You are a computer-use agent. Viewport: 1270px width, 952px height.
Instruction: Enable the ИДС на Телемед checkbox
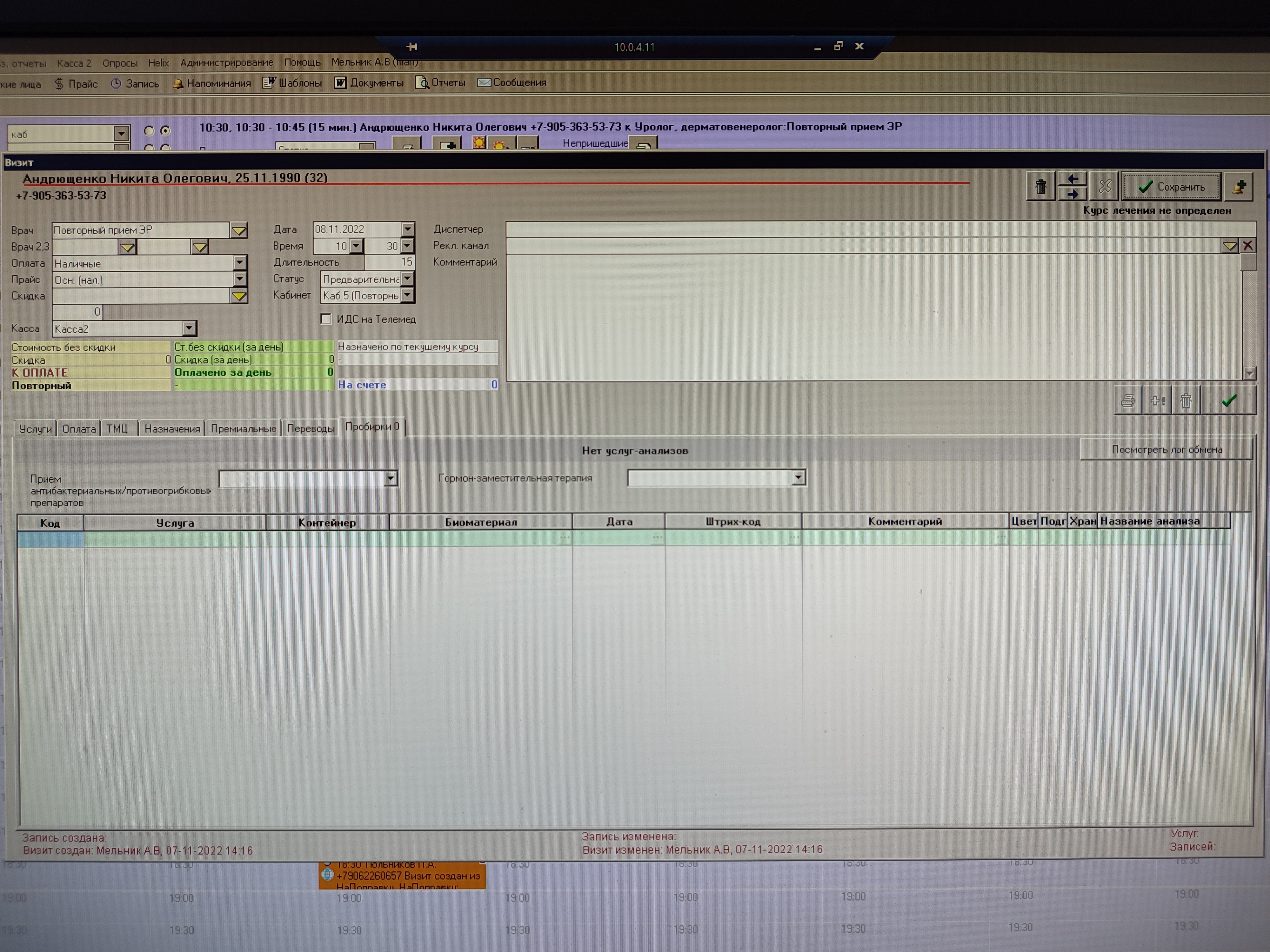click(x=326, y=319)
